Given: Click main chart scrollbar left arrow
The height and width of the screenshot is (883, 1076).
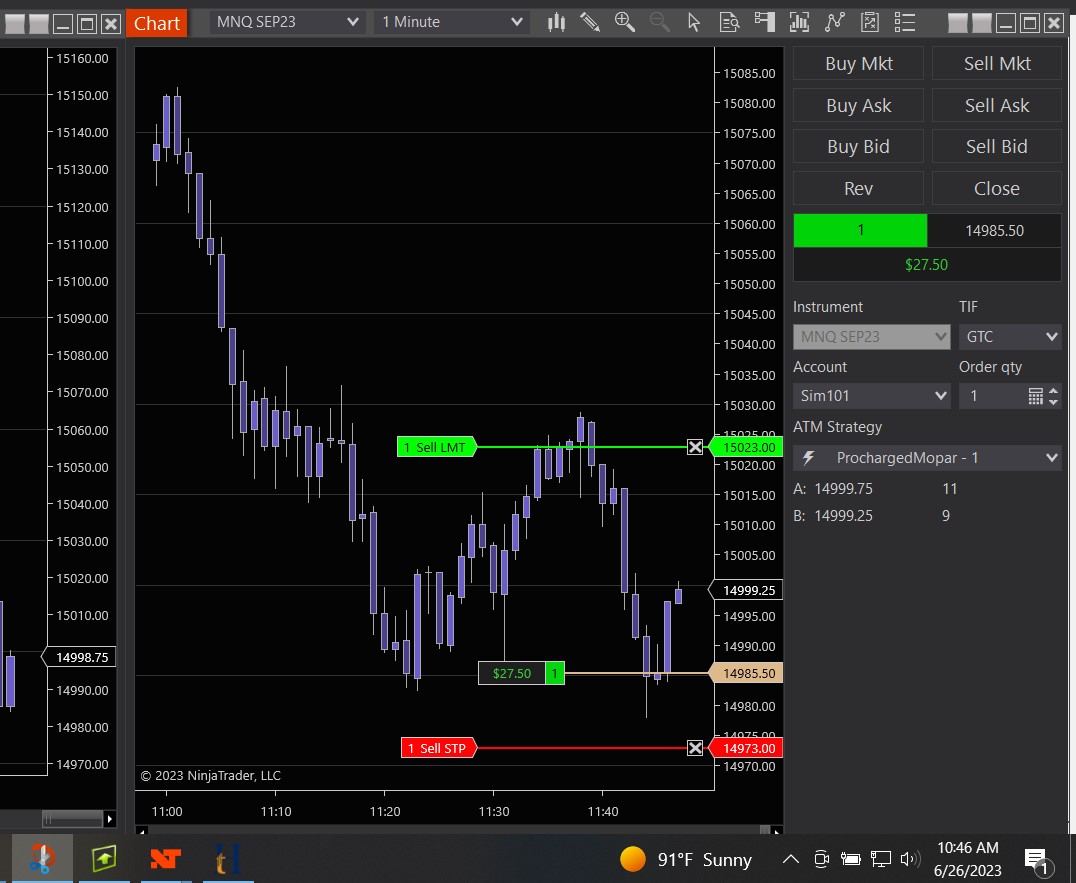Looking at the screenshot, I should click(142, 832).
